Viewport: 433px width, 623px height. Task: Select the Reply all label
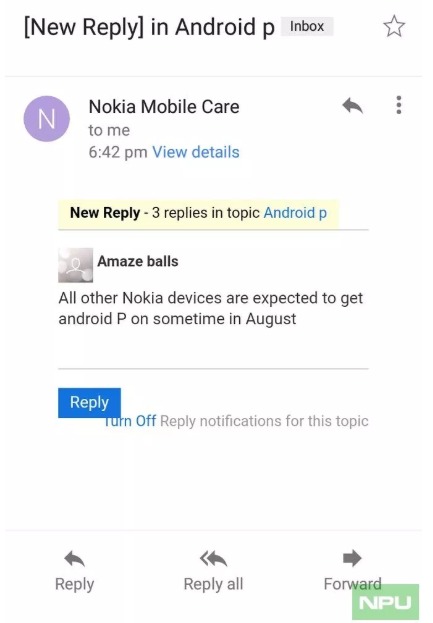coord(213,584)
